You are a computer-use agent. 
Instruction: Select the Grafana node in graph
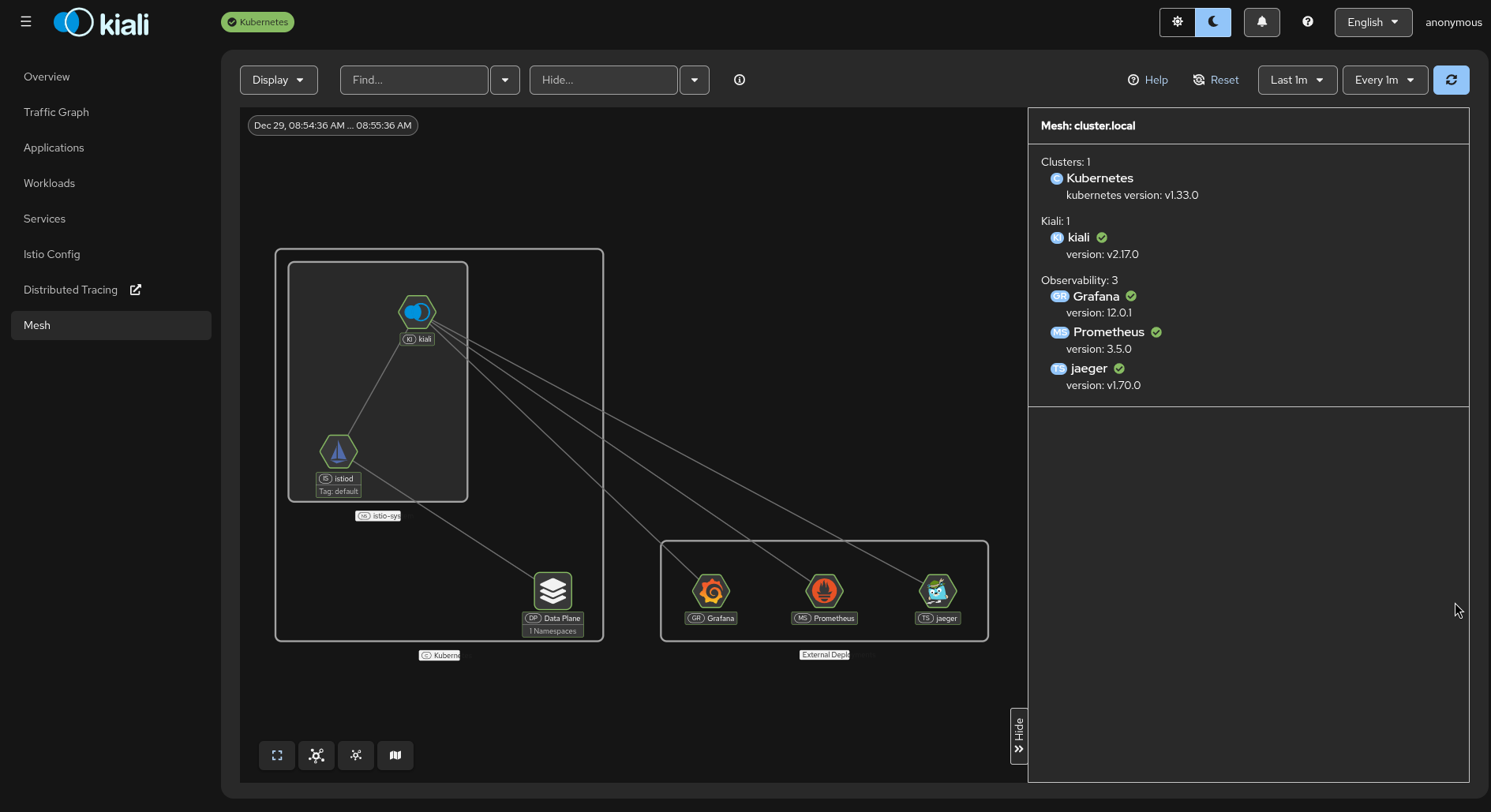tap(711, 591)
